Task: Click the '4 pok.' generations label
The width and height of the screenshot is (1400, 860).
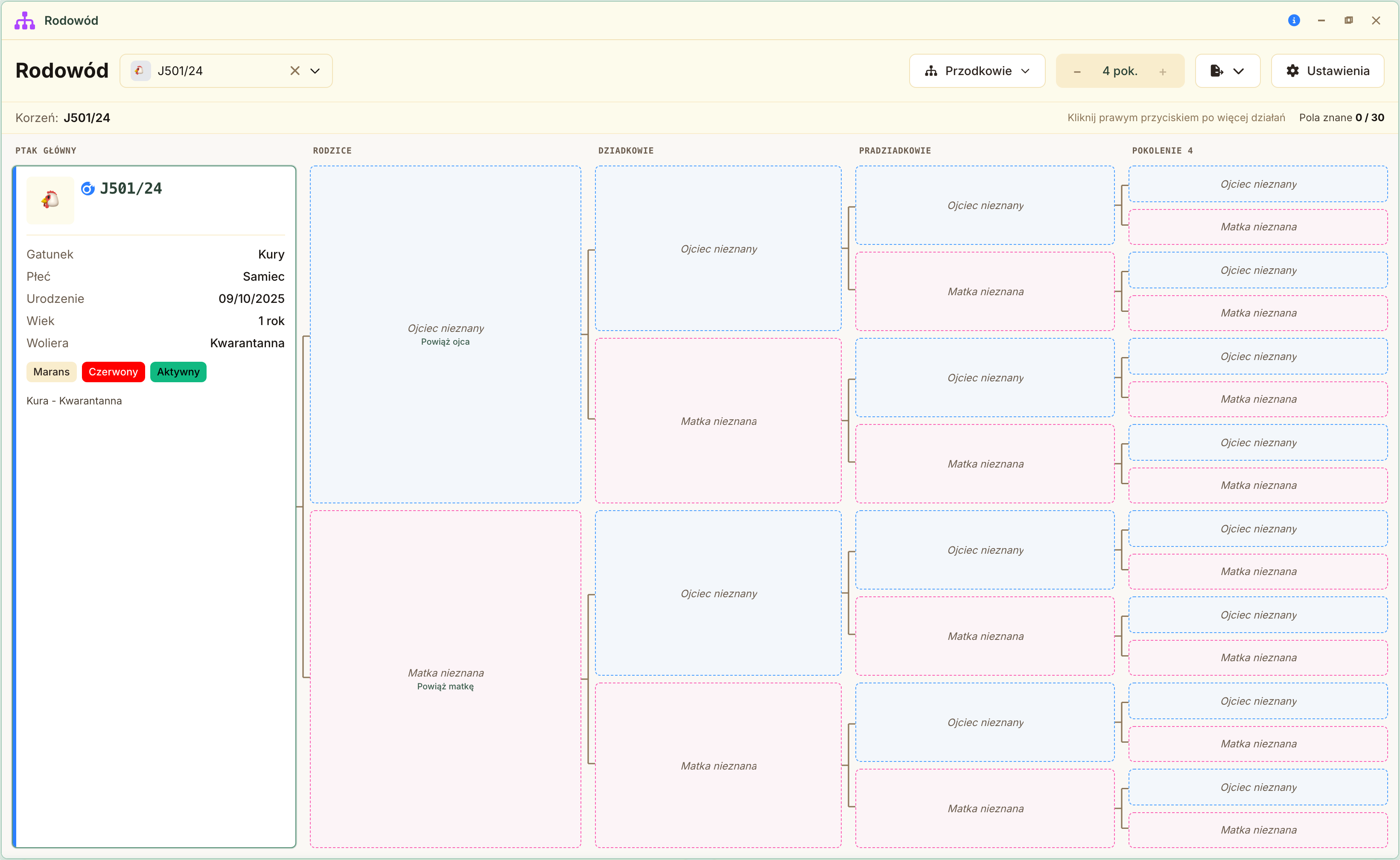Action: 1120,71
